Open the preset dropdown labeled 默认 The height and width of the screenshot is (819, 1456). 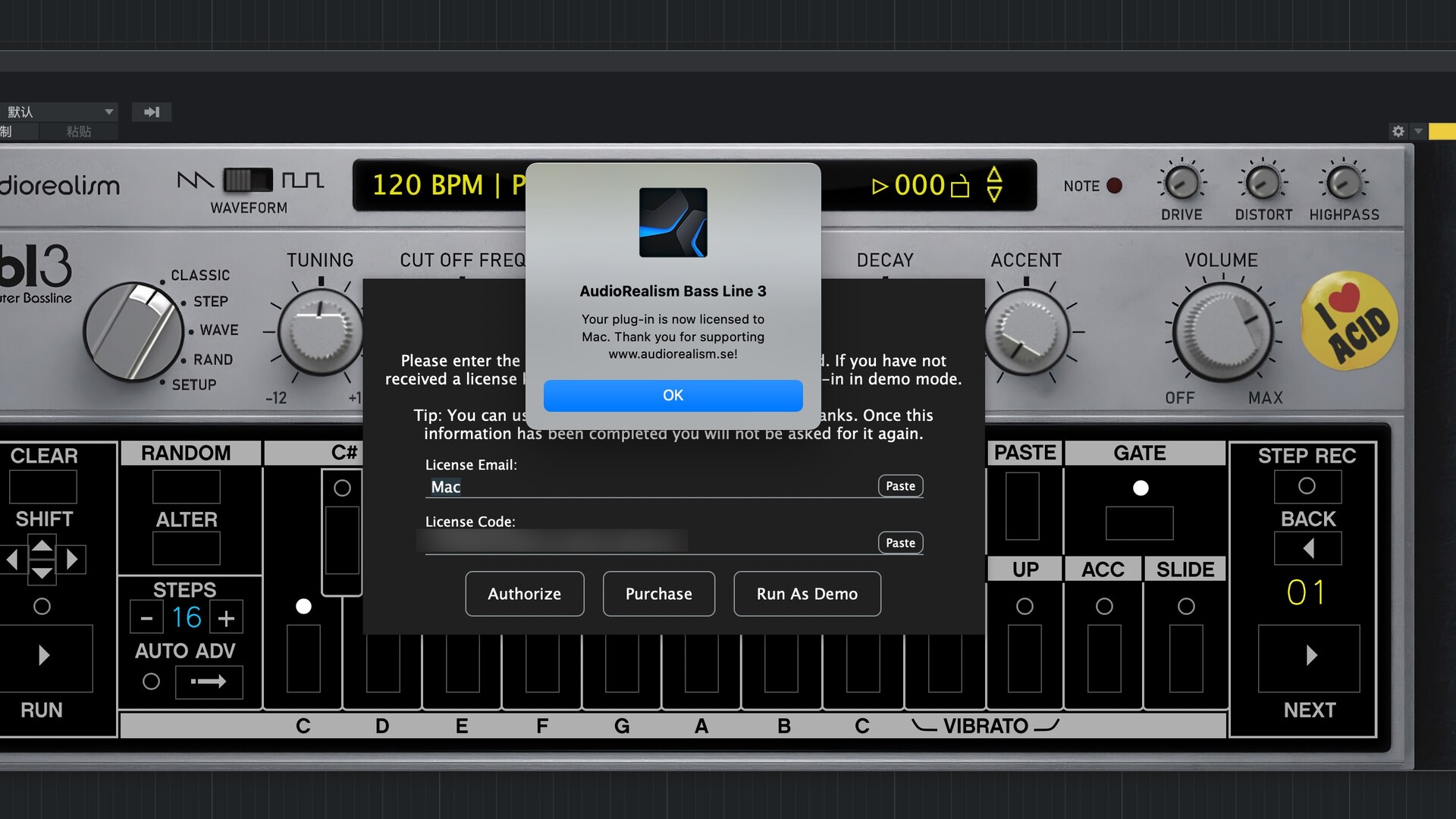pos(59,112)
